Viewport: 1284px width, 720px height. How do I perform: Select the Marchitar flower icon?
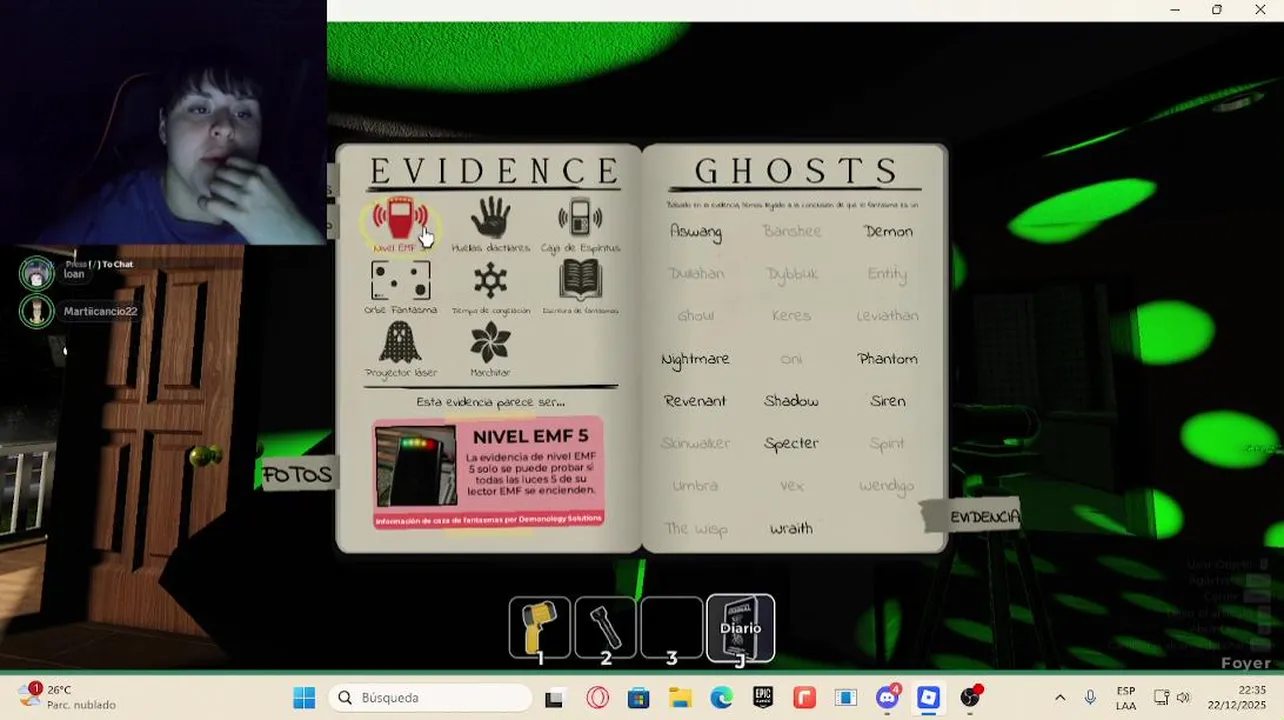click(x=490, y=344)
